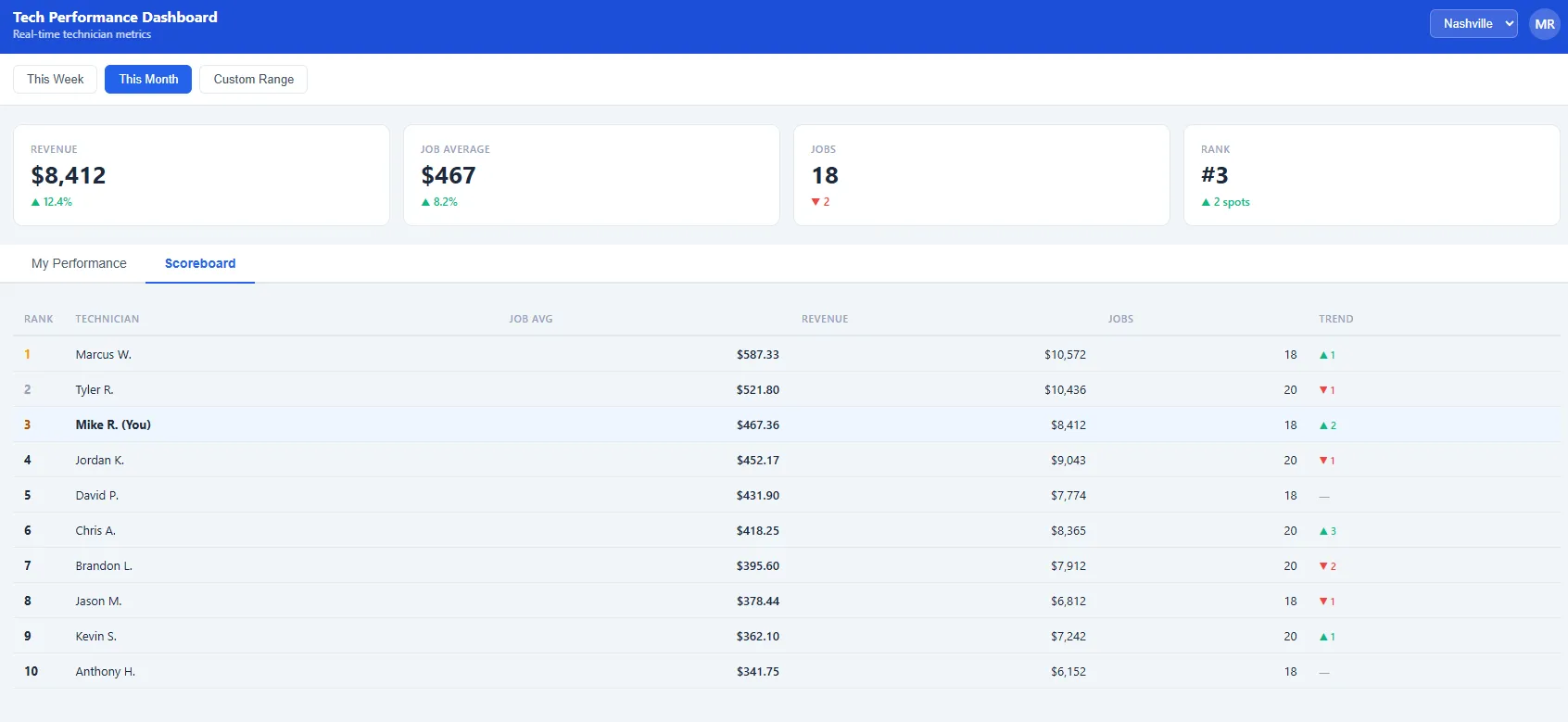The height and width of the screenshot is (722, 1568).
Task: Click the Rank #3 summary card
Action: 1371,175
